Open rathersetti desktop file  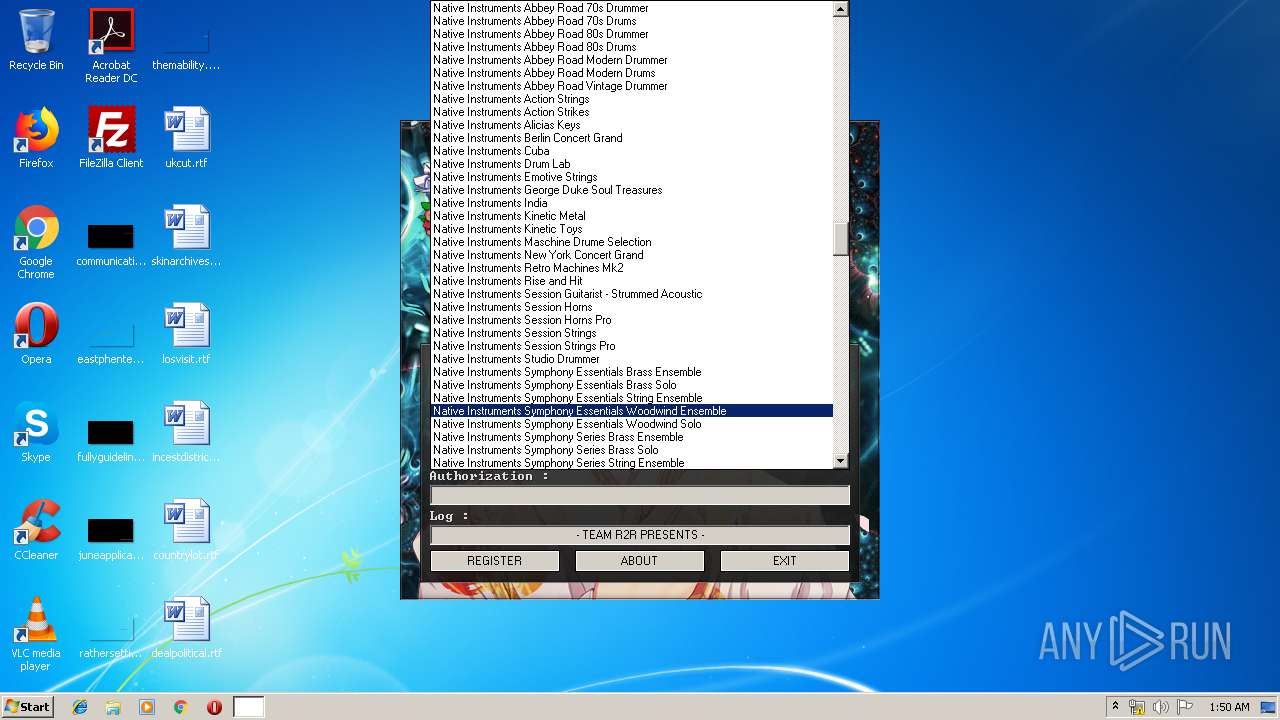coord(111,634)
